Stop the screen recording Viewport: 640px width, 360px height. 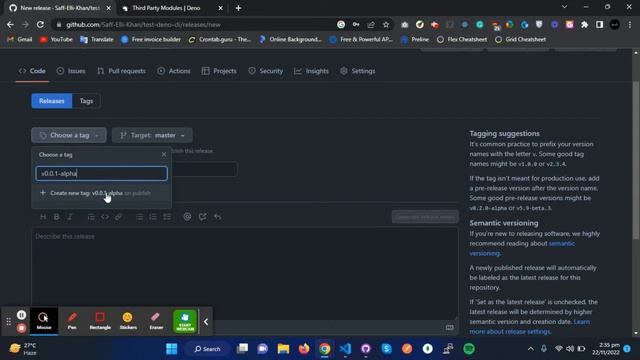pos(22,327)
